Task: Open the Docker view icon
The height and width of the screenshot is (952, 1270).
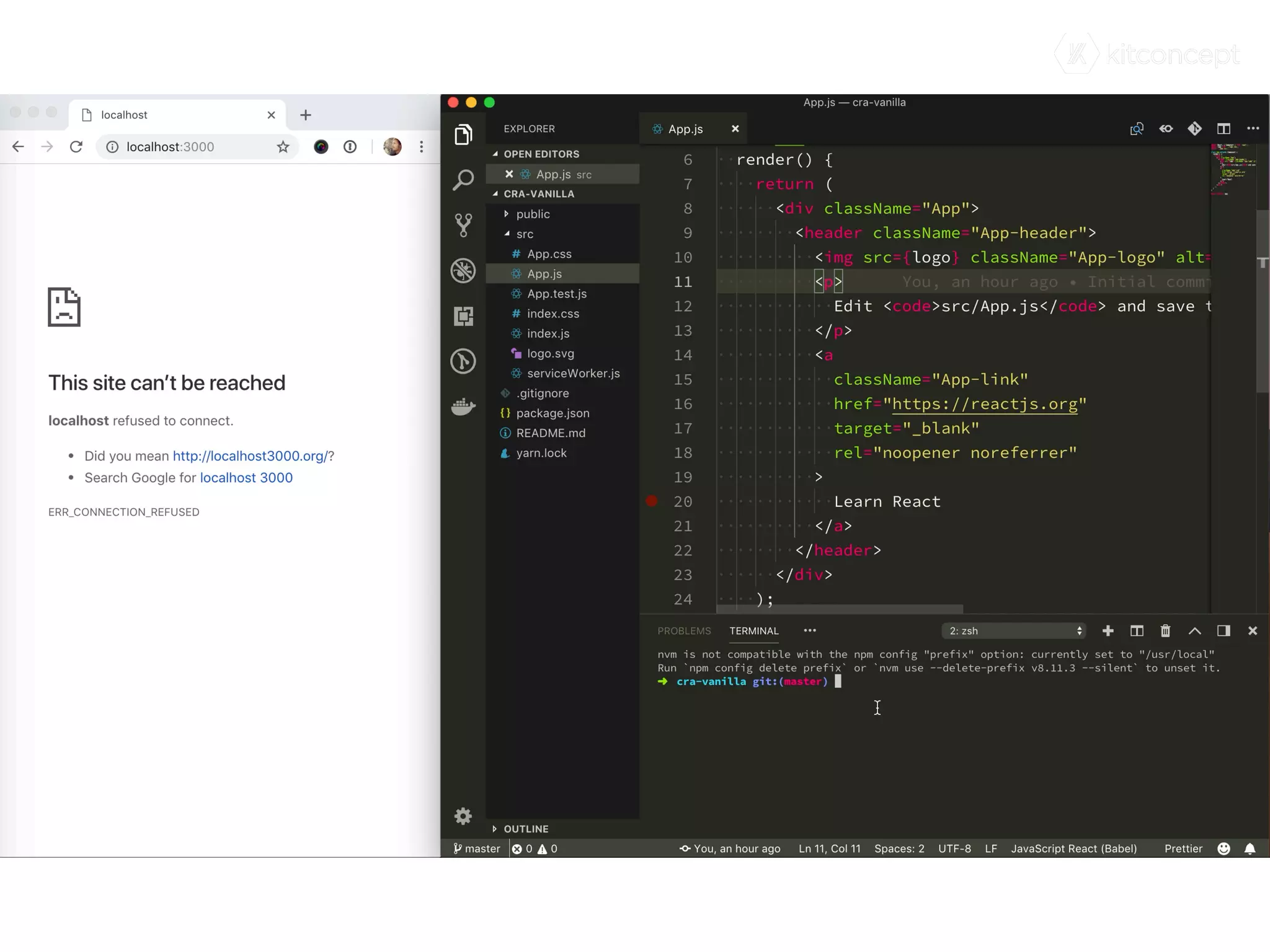Action: 463,407
